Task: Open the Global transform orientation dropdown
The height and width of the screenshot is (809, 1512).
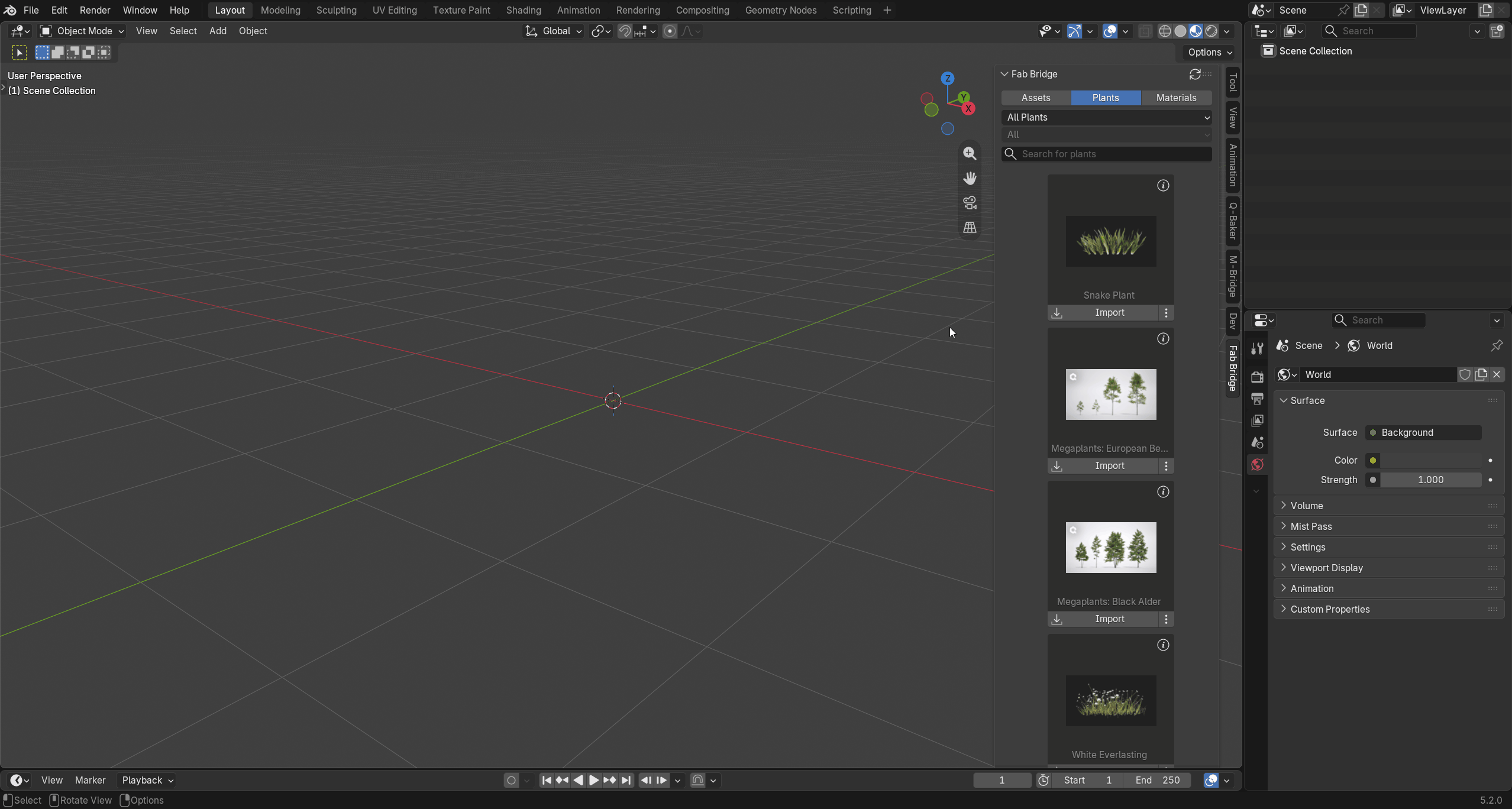Action: click(553, 31)
